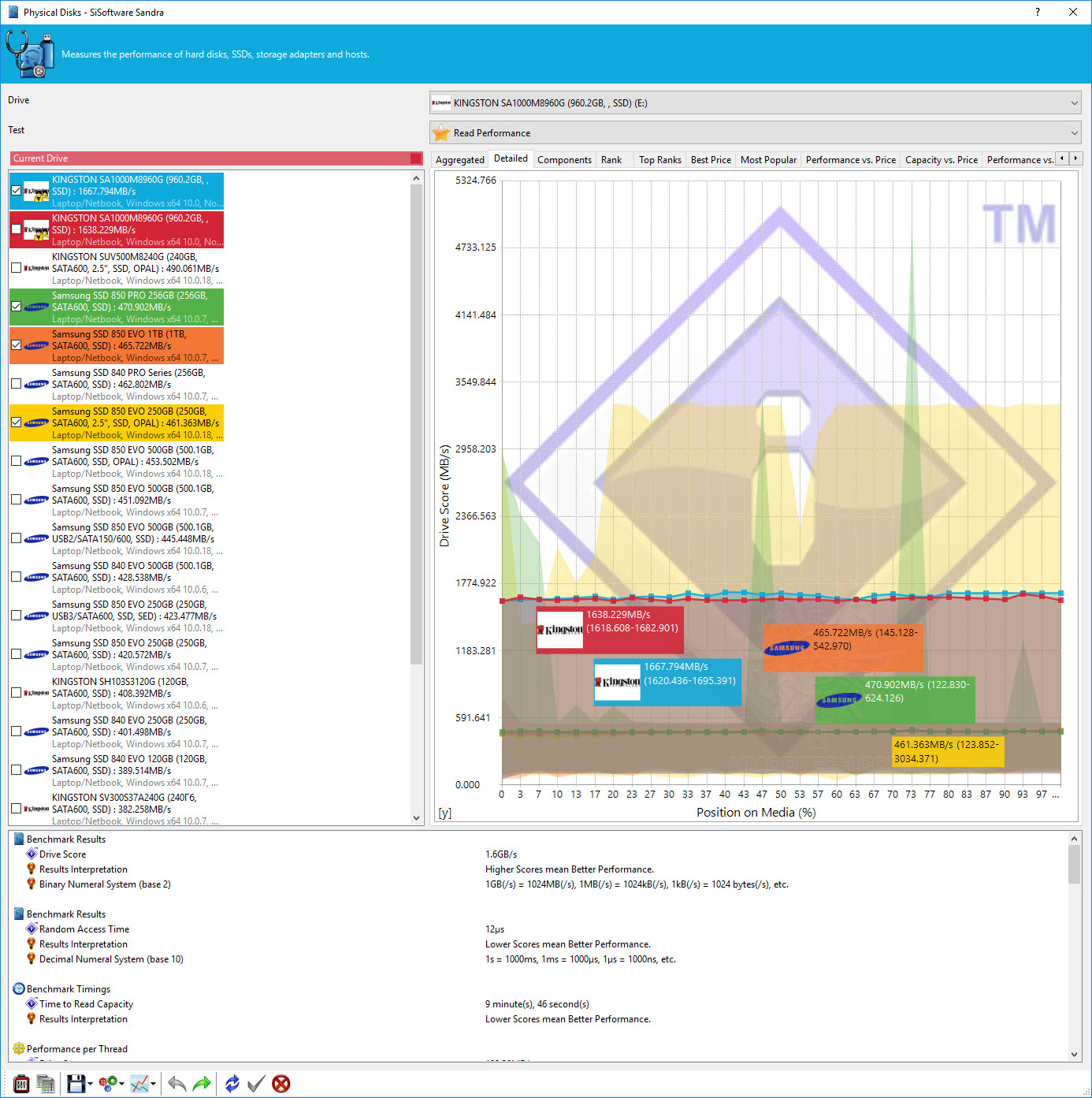
Task: Click the Drive Score diamond icon
Action: coord(32,854)
